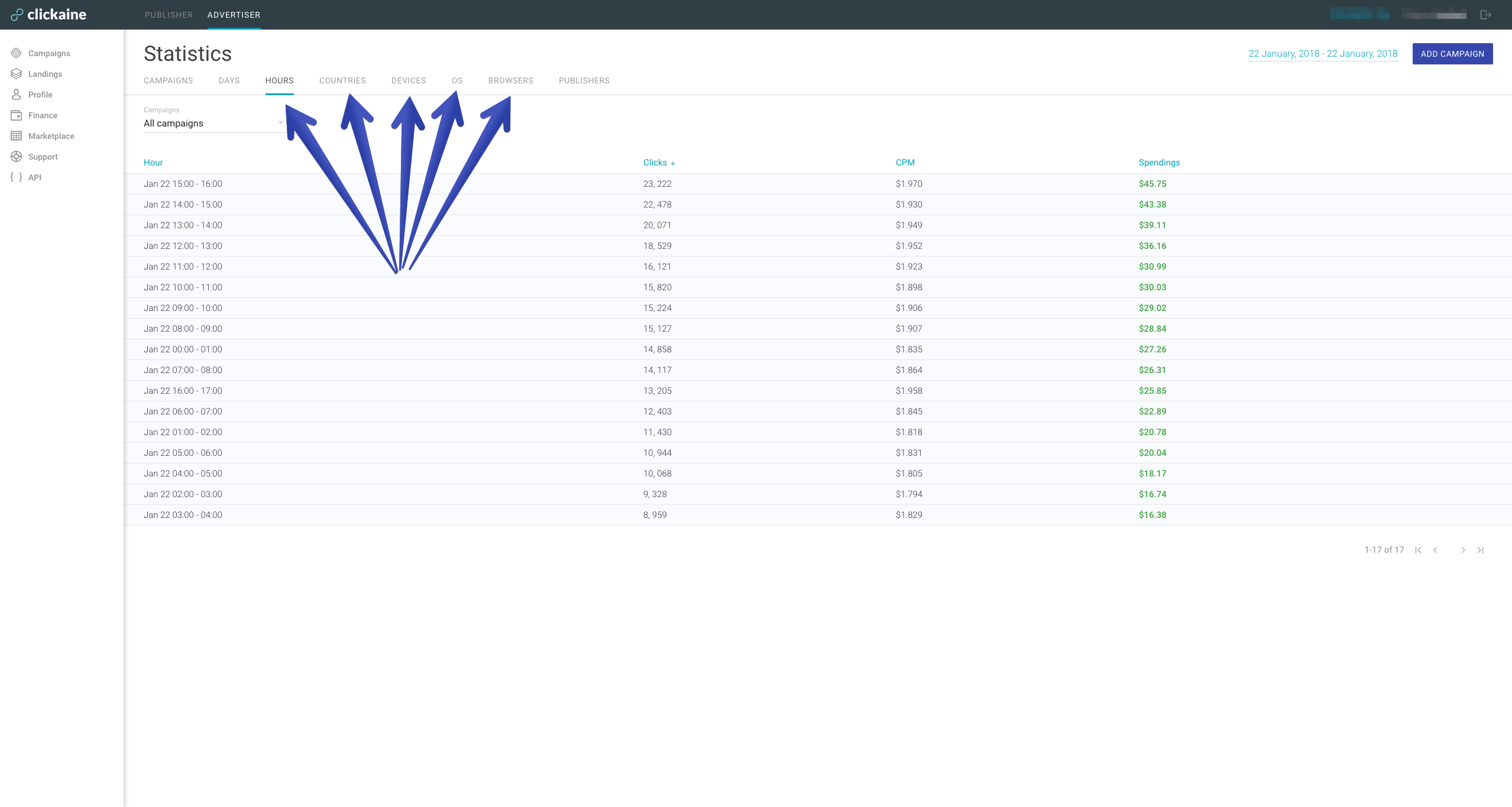Screen dimensions: 1512x807
Task: Go to last page of results
Action: [1480, 550]
